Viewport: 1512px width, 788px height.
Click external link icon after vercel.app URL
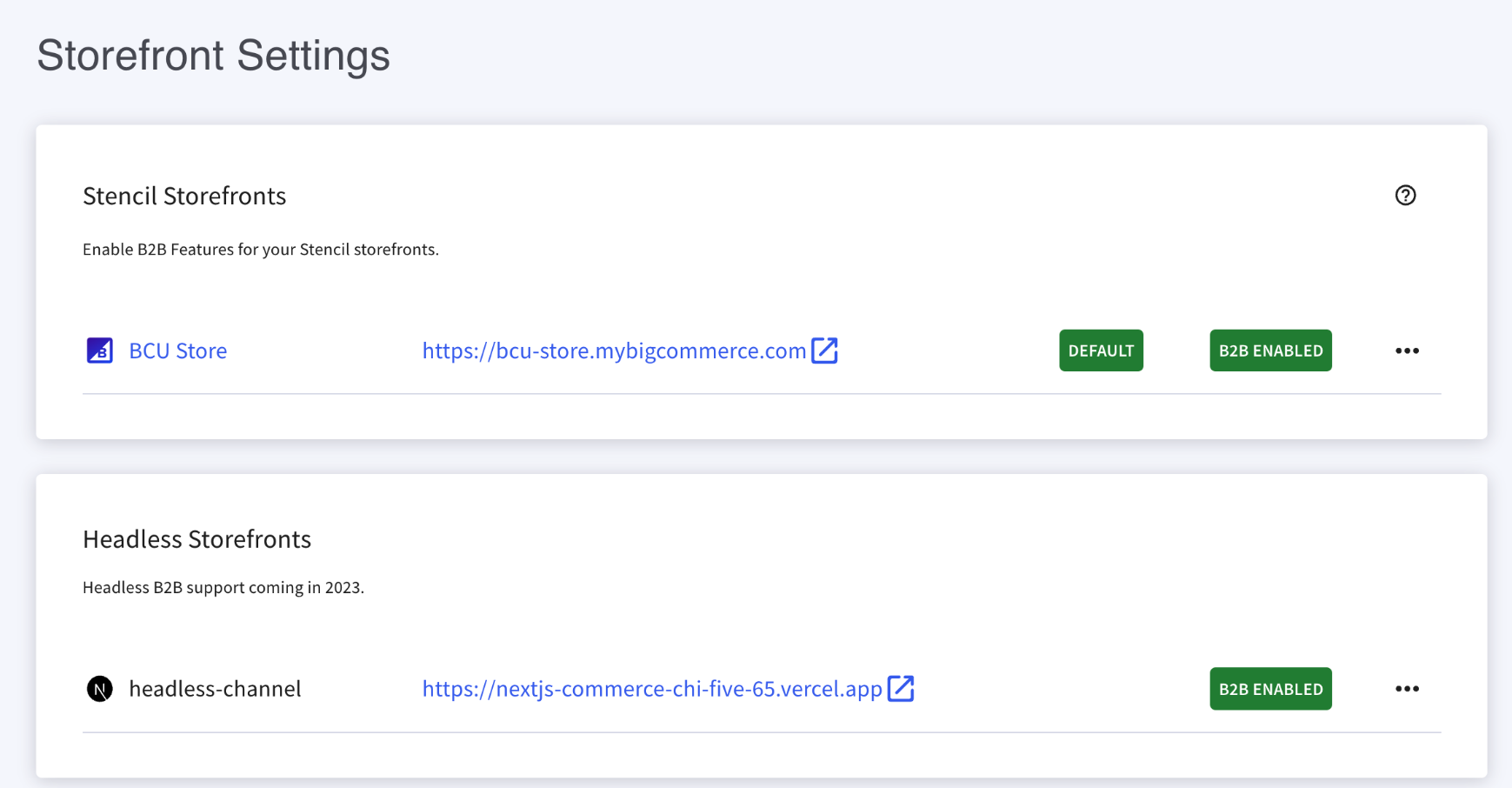pyautogui.click(x=901, y=689)
